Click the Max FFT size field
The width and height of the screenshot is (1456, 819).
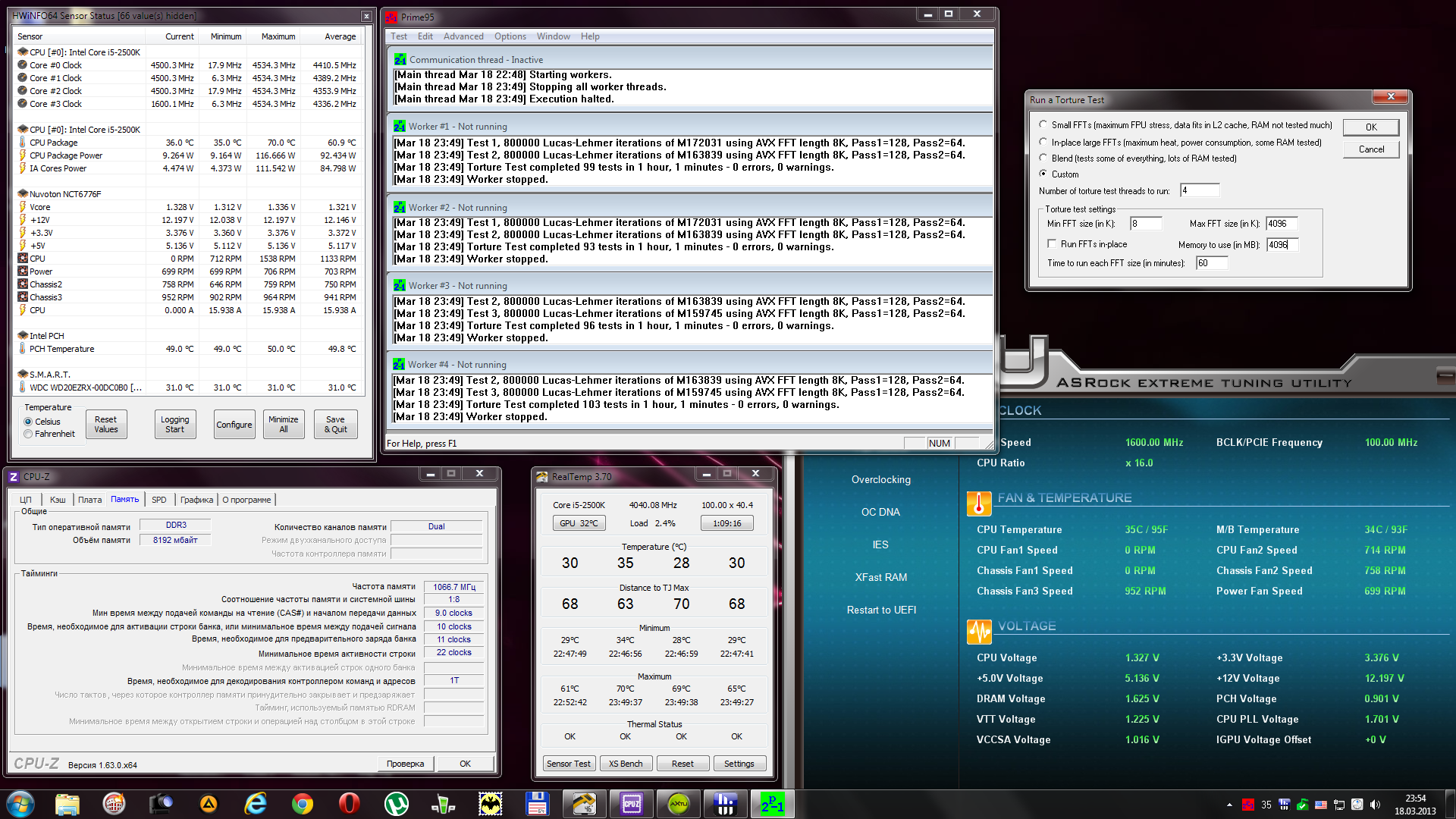[x=1281, y=224]
